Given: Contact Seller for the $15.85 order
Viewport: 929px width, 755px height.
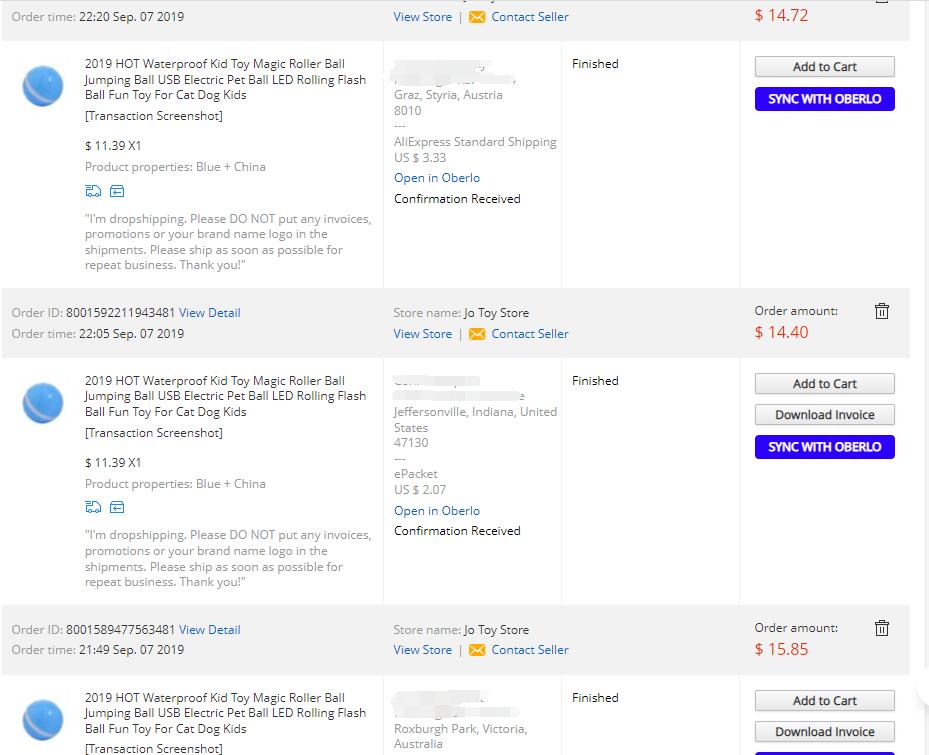Looking at the screenshot, I should (530, 650).
